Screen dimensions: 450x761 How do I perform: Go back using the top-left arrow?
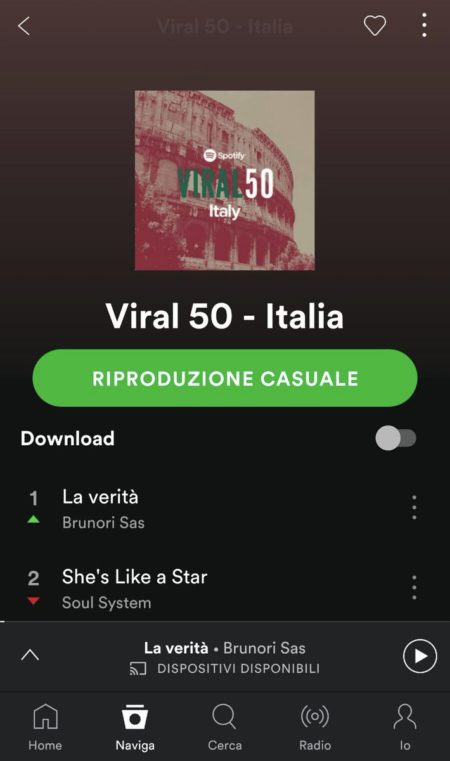[24, 26]
